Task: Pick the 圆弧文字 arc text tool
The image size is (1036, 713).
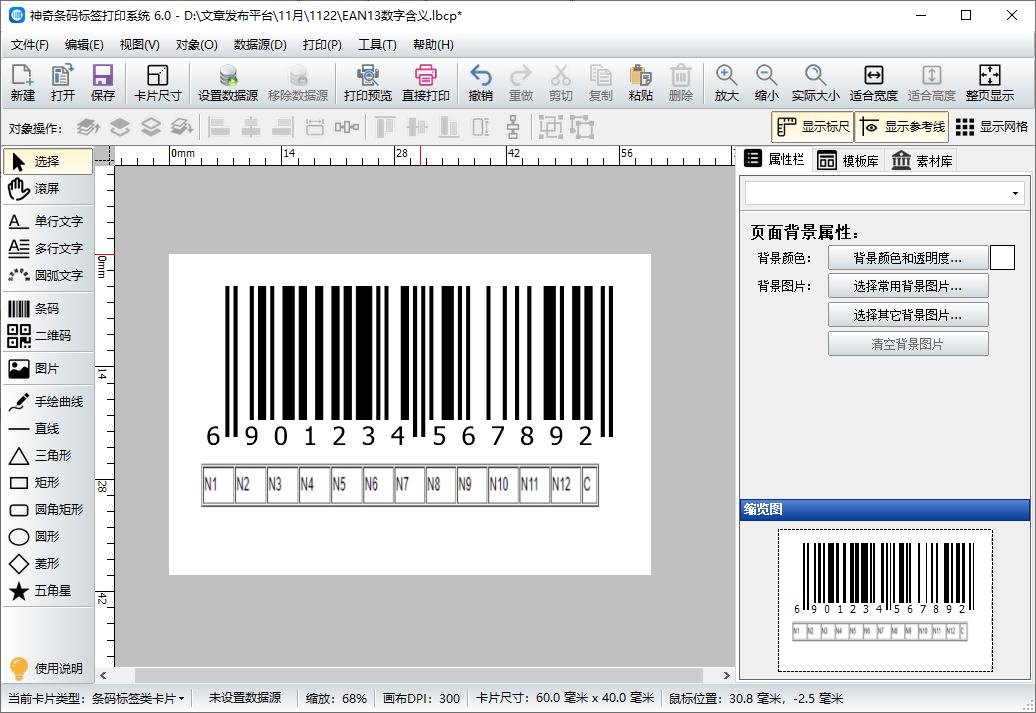Action: coord(48,276)
